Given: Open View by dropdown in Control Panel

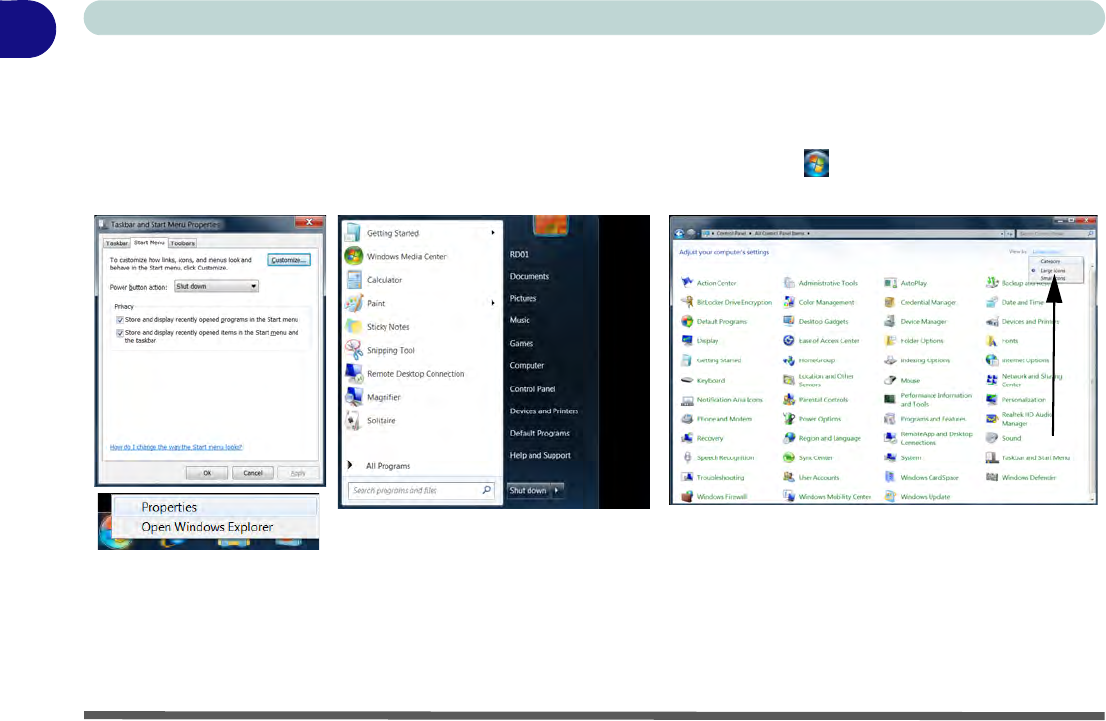Looking at the screenshot, I should pos(1047,252).
